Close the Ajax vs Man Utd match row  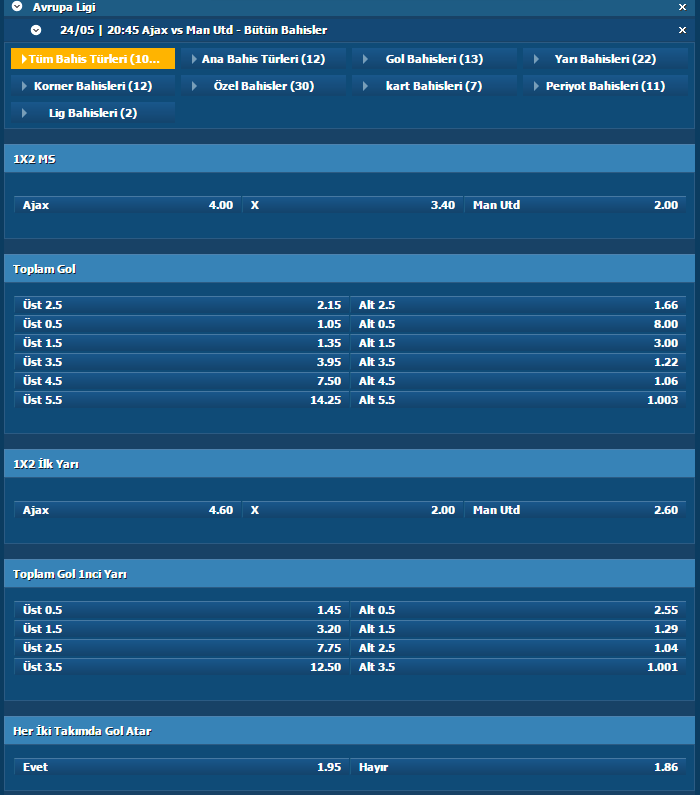point(682,30)
